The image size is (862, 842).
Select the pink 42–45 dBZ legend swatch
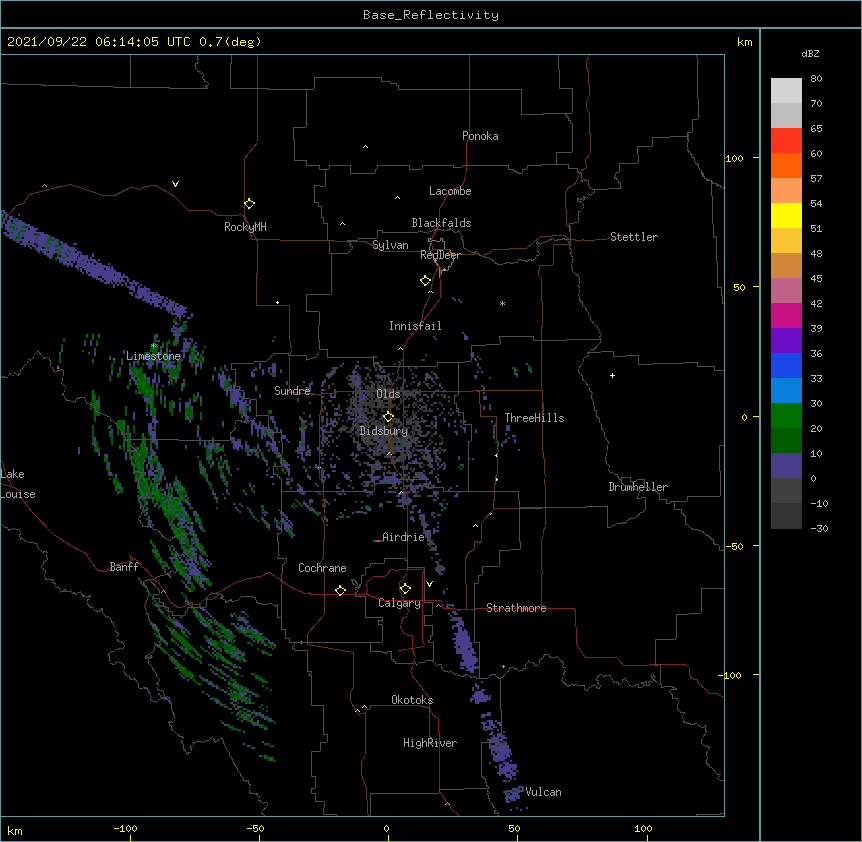(x=786, y=291)
